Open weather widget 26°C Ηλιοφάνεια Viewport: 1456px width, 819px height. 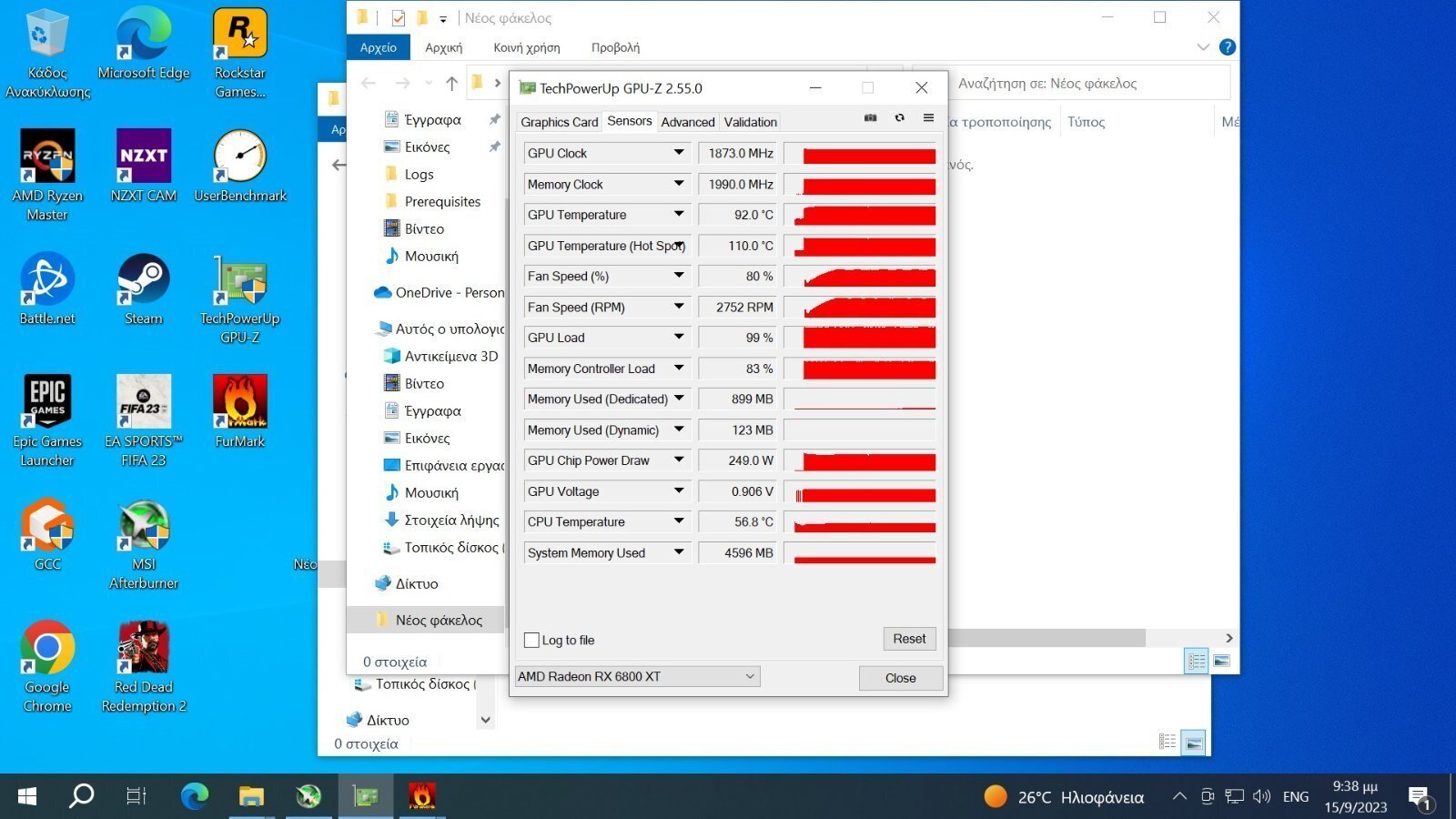pyautogui.click(x=1064, y=797)
